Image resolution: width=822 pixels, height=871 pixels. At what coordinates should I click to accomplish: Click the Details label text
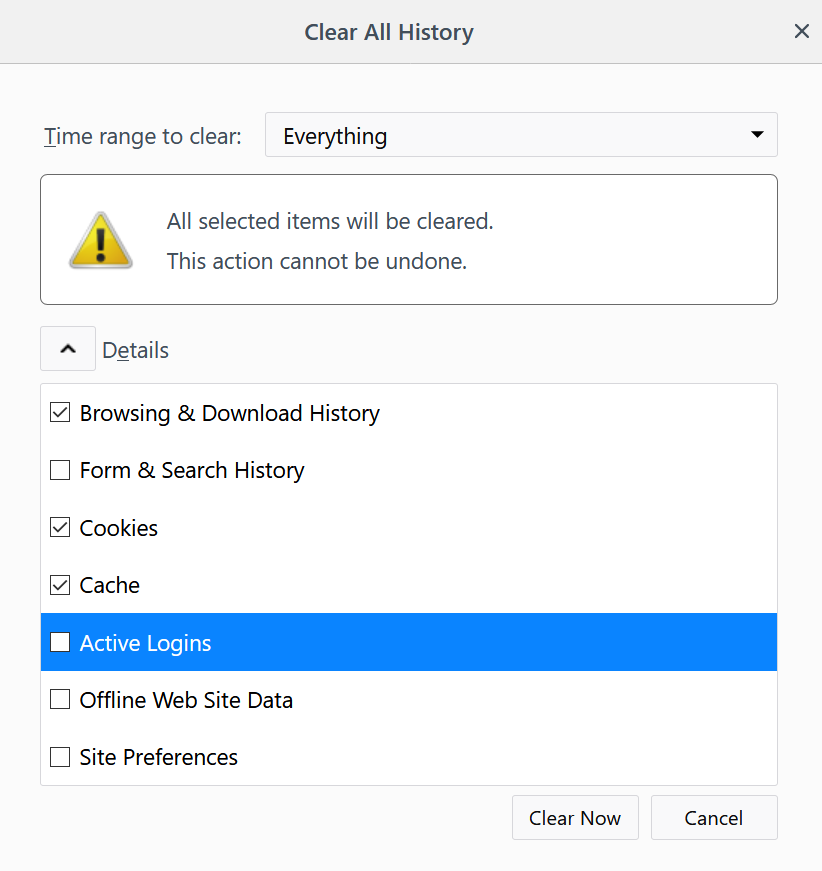136,350
